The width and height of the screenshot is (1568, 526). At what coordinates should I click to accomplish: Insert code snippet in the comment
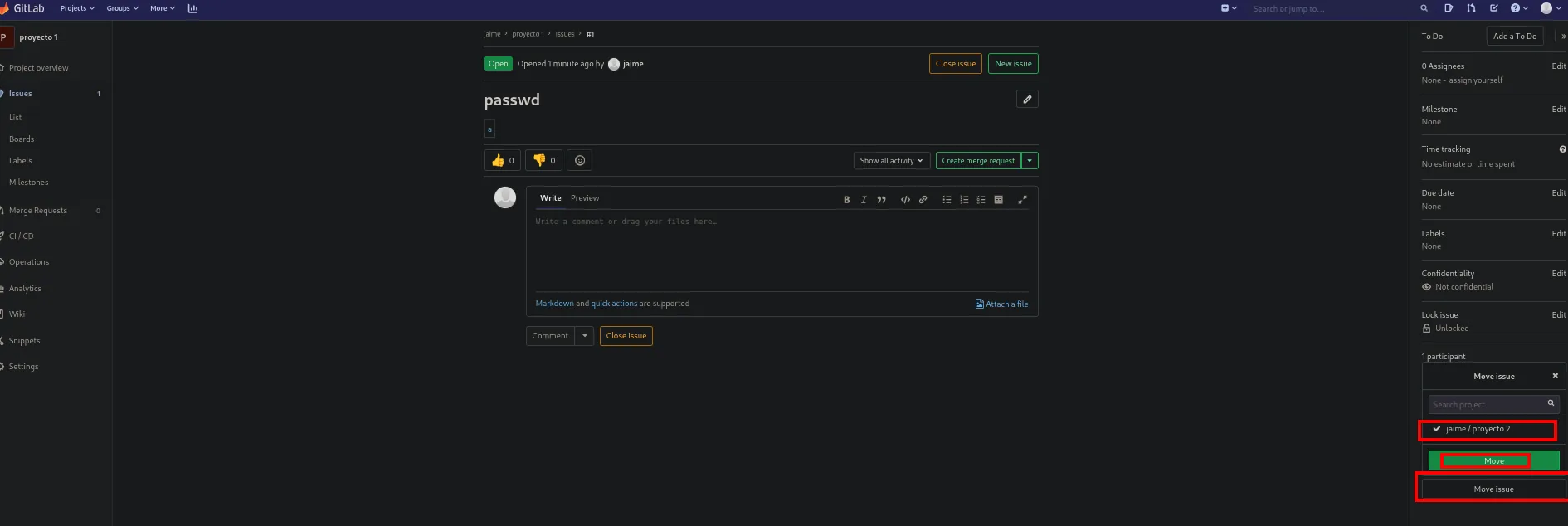coord(905,200)
